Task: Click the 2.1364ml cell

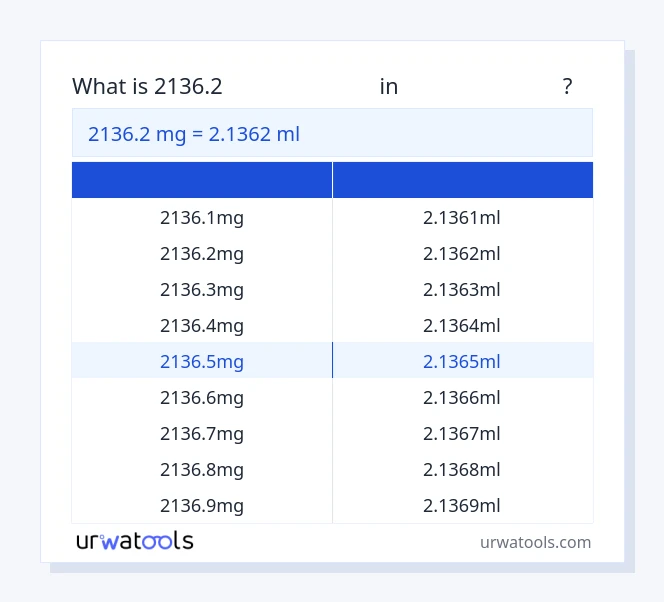Action: click(462, 326)
